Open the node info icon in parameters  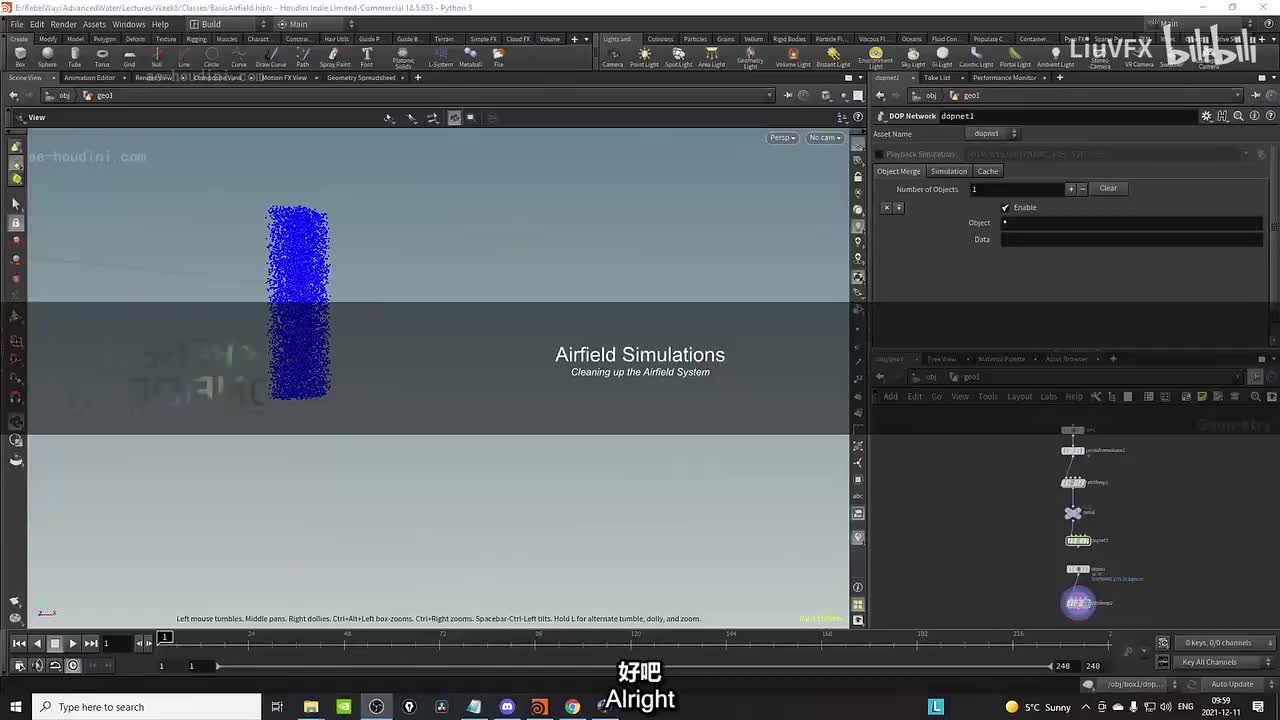pyautogui.click(x=1254, y=116)
